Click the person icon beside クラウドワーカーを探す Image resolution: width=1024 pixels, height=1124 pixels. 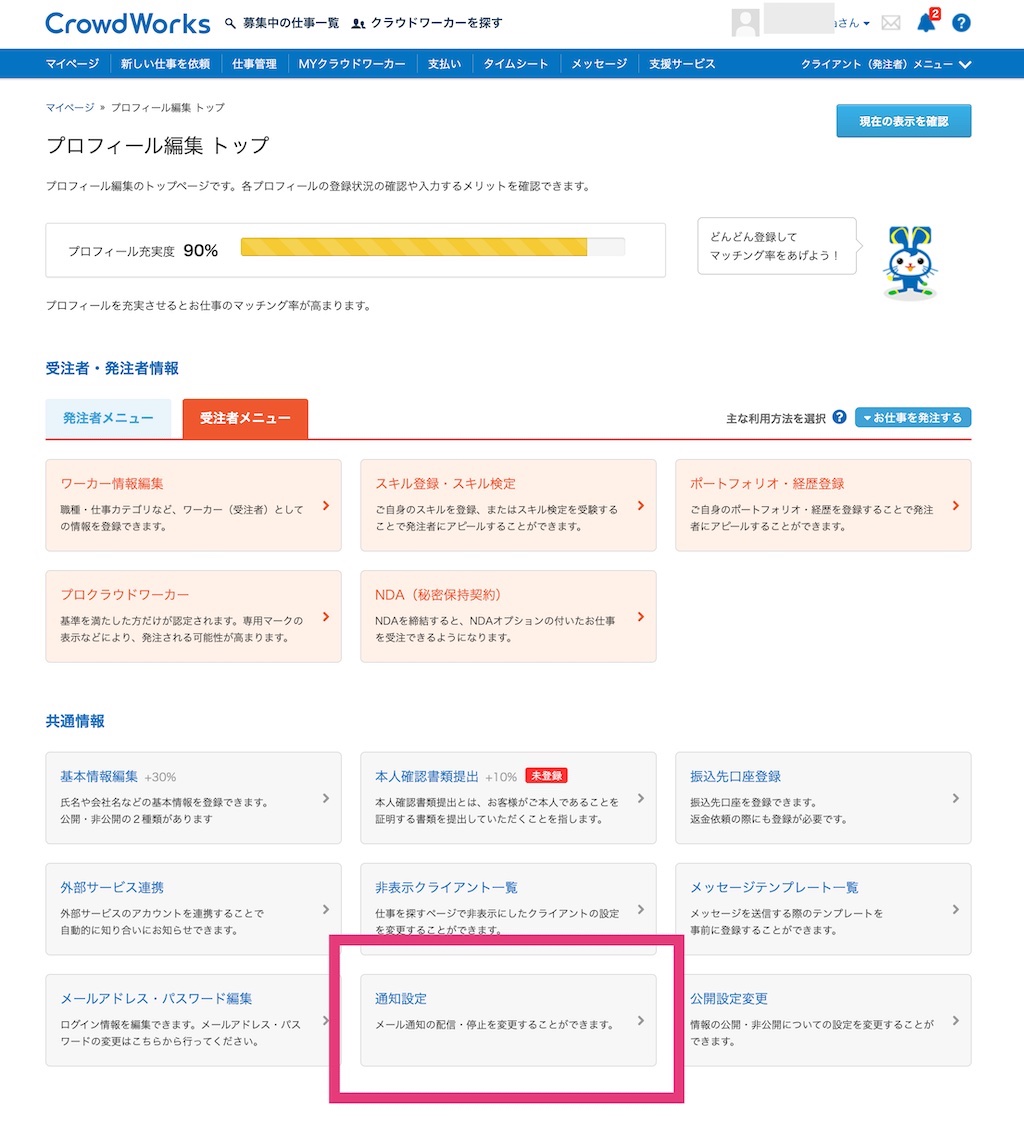point(358,22)
